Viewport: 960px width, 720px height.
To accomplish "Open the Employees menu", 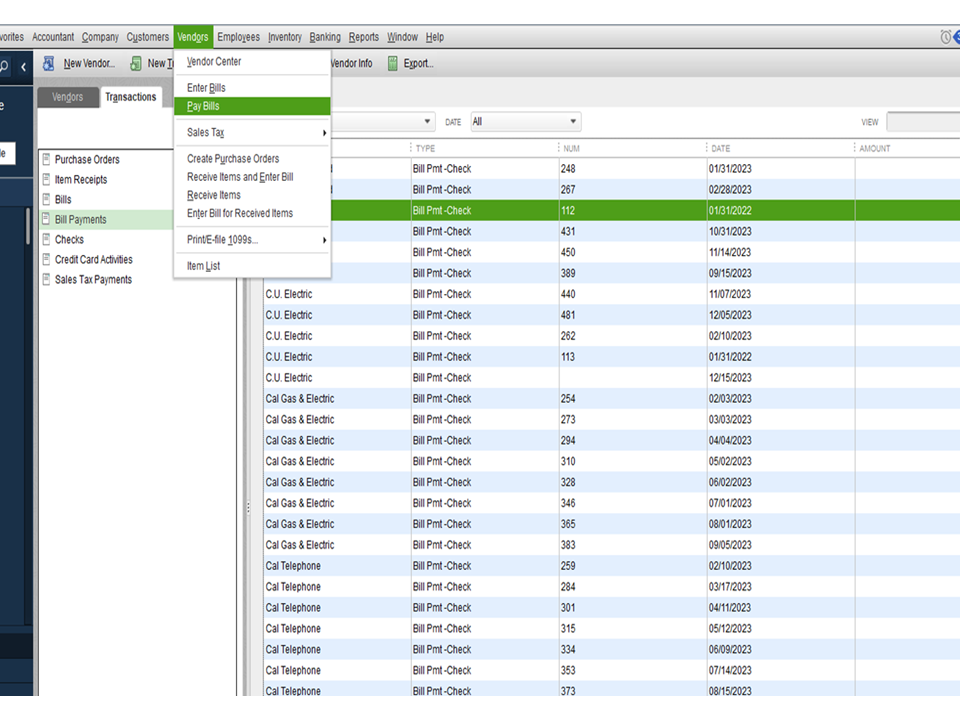I will [238, 37].
